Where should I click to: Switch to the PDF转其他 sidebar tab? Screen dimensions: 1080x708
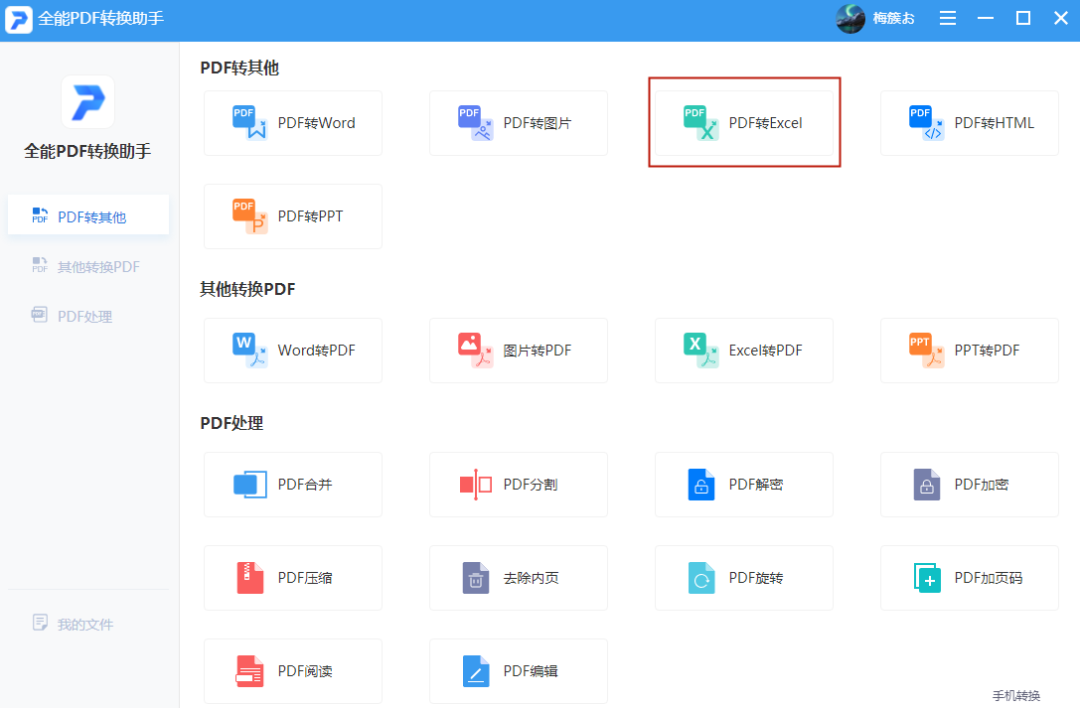88,216
